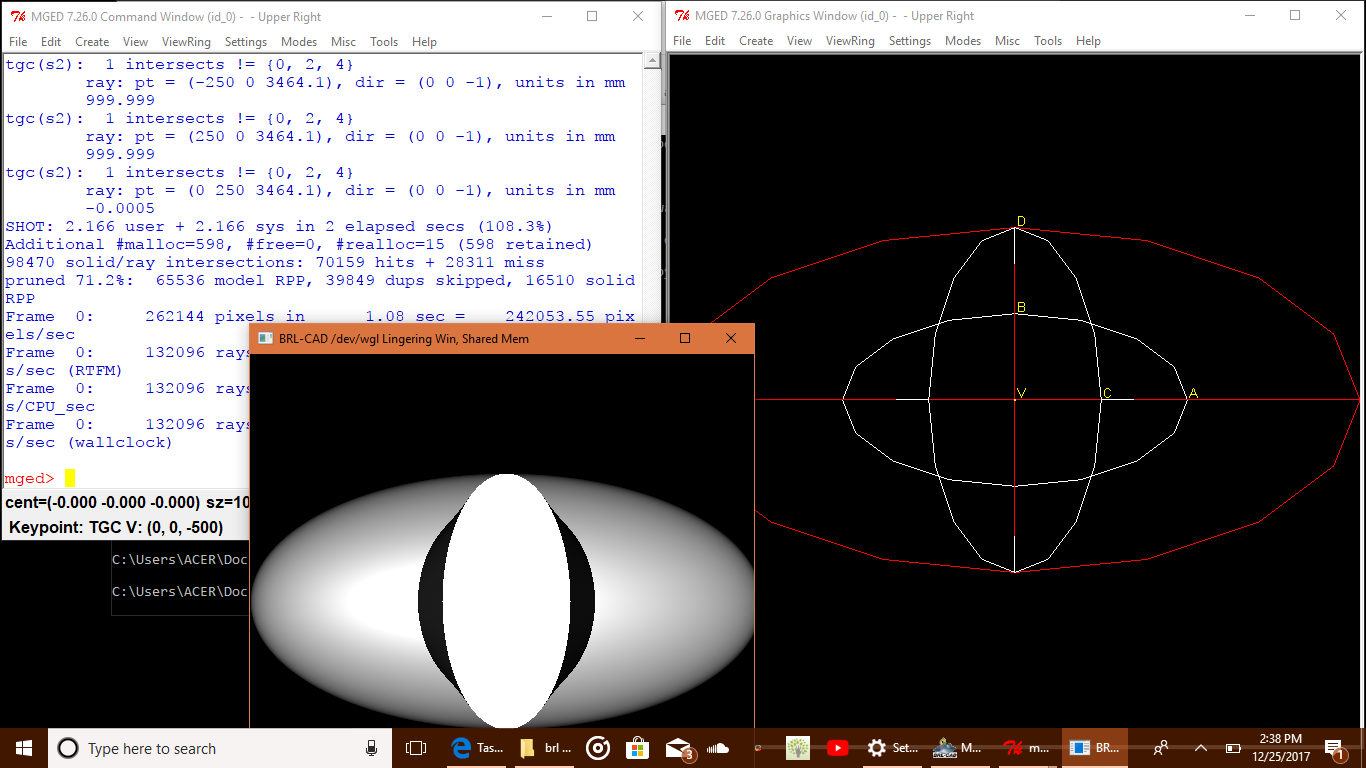Open the People icon in system tray
1366x768 pixels.
point(1161,748)
